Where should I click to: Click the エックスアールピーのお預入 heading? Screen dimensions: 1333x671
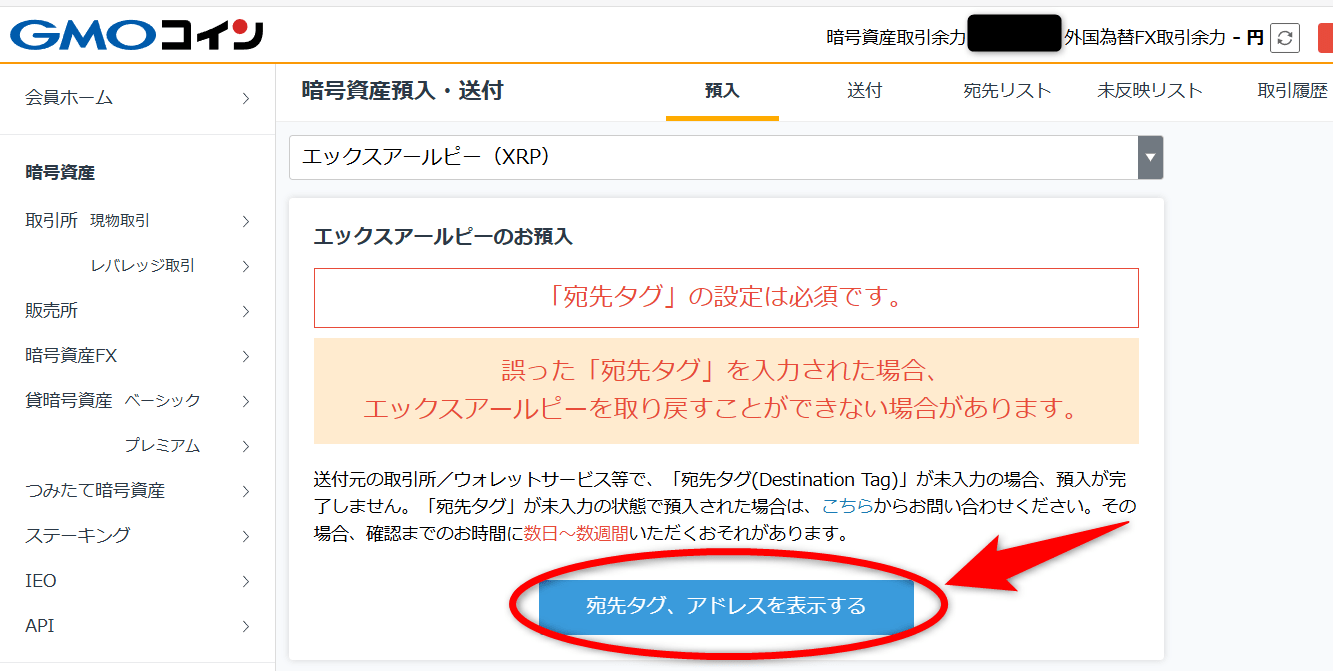[443, 237]
